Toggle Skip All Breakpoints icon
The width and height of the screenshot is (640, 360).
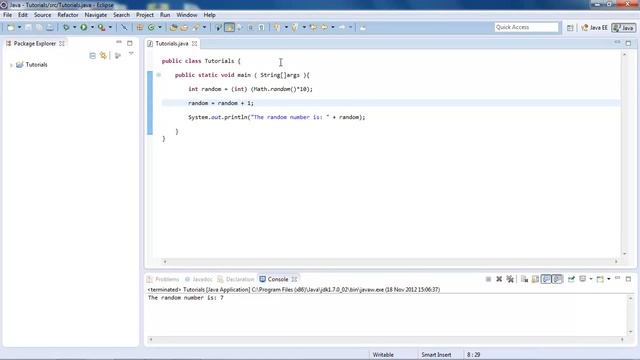coord(124,27)
